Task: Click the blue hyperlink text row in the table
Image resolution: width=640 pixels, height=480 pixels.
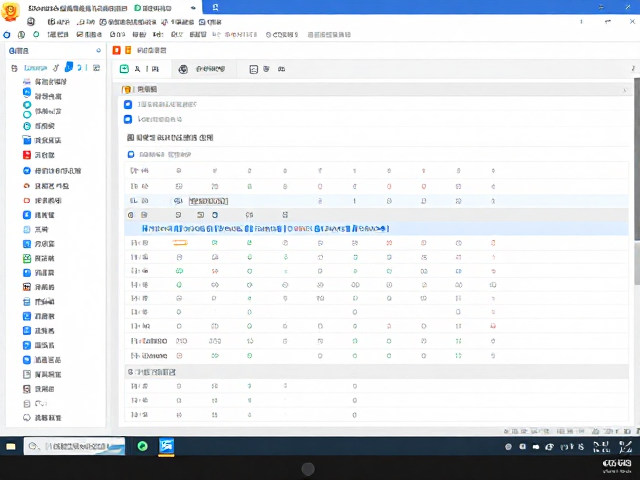Action: (265, 229)
